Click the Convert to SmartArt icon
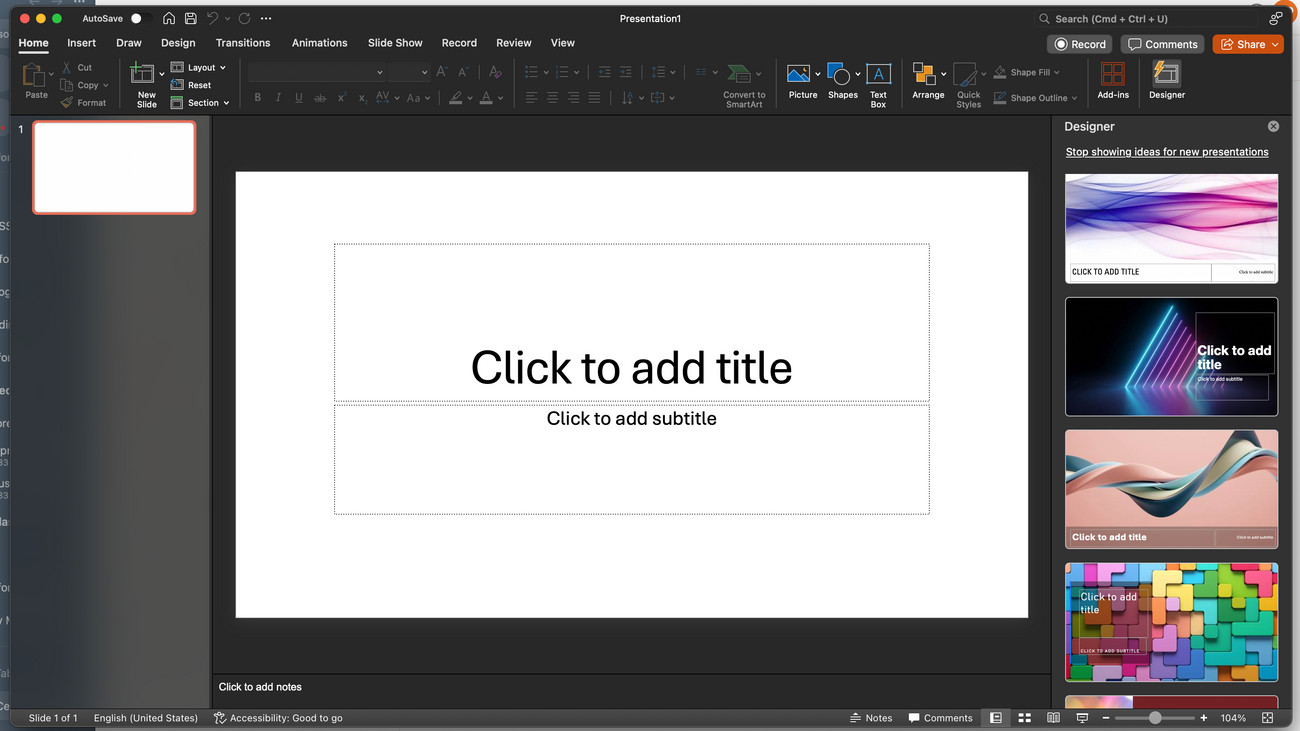 740,75
